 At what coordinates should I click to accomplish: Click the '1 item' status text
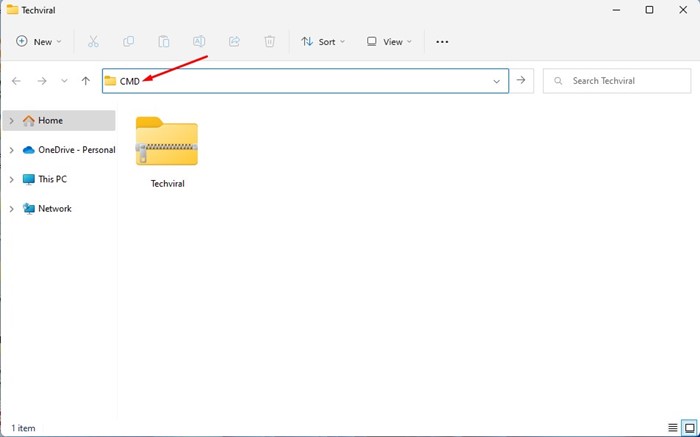(23, 428)
